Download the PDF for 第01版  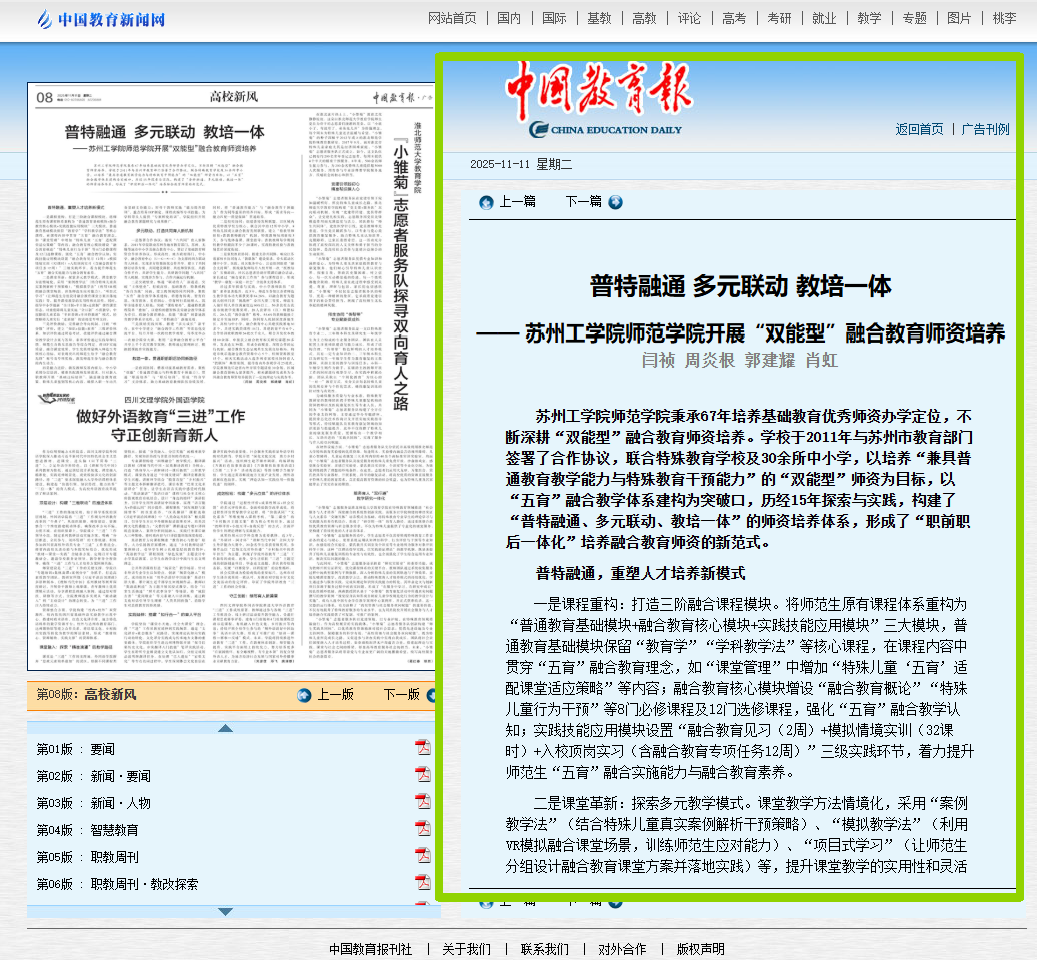[x=423, y=748]
